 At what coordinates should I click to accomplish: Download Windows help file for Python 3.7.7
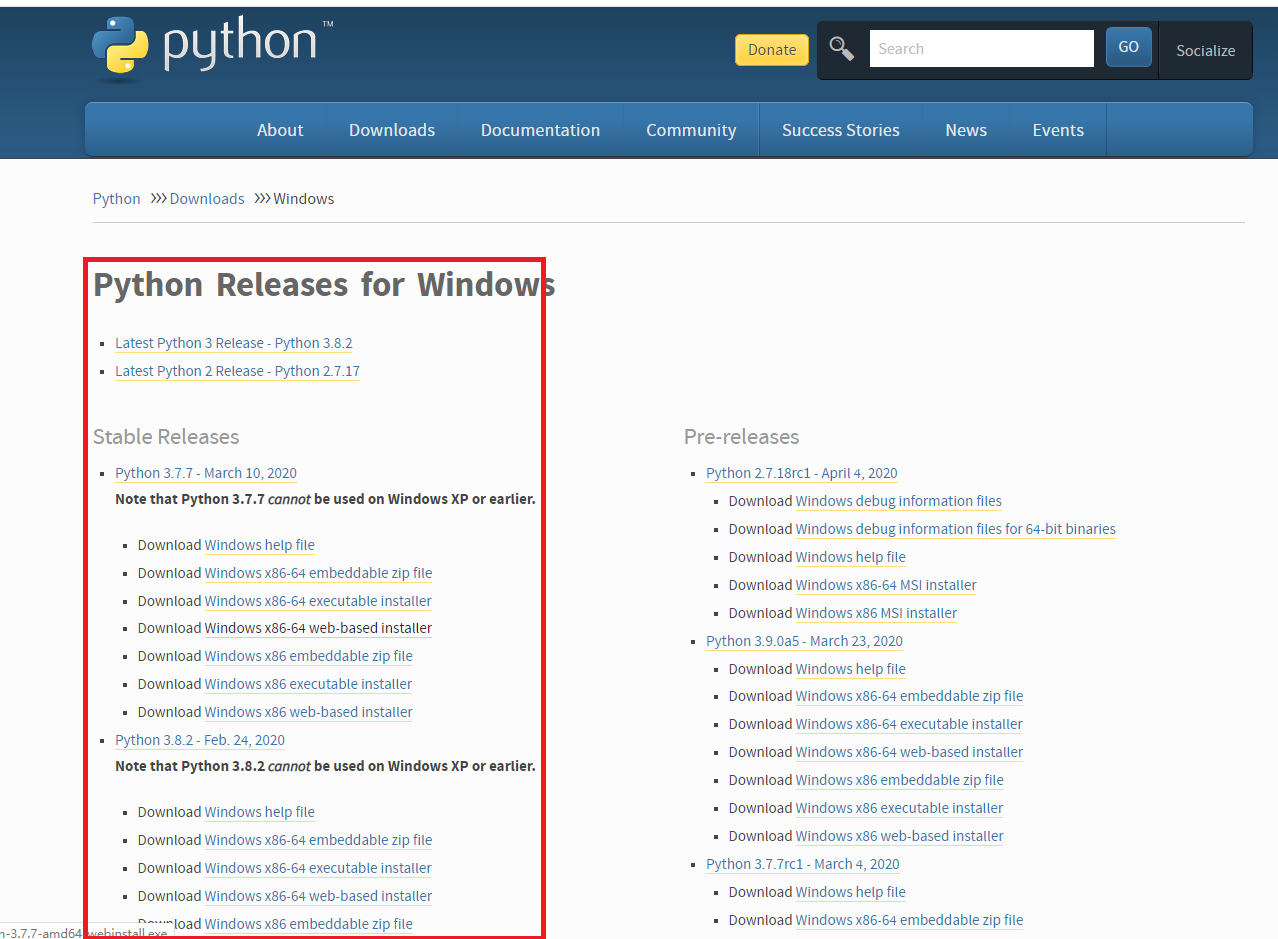coord(259,545)
